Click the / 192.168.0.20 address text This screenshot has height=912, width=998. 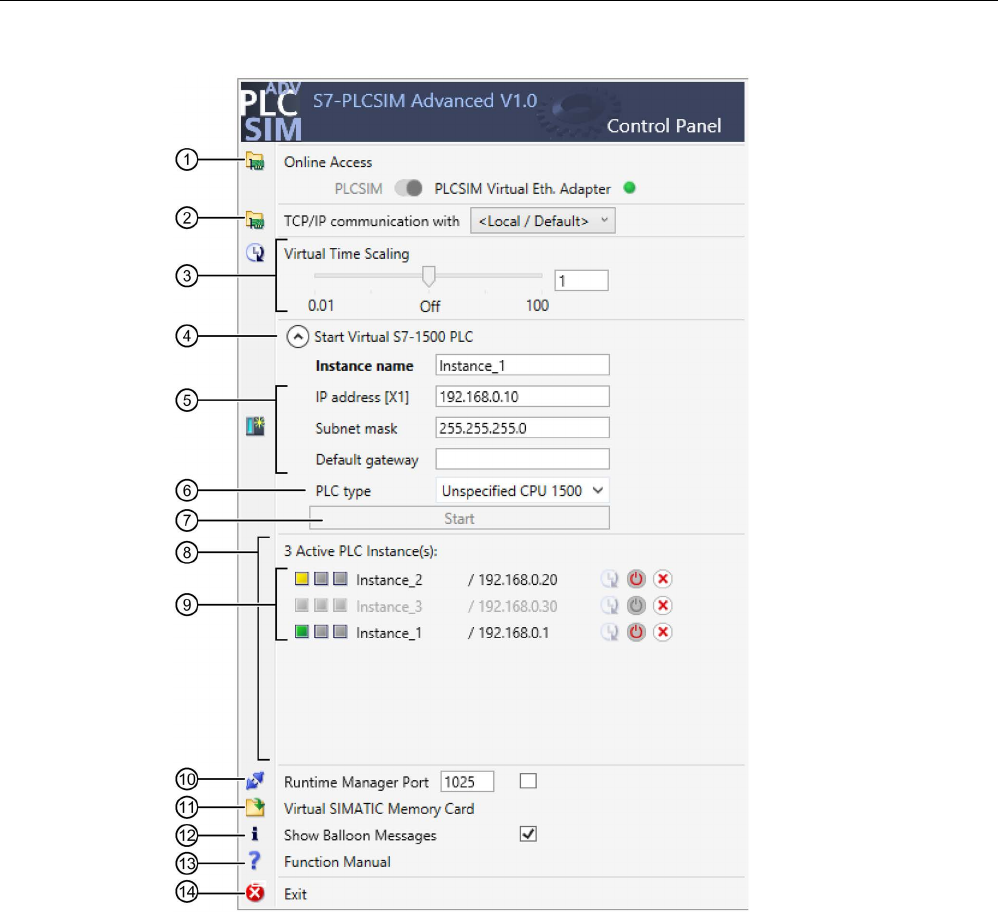[x=512, y=580]
